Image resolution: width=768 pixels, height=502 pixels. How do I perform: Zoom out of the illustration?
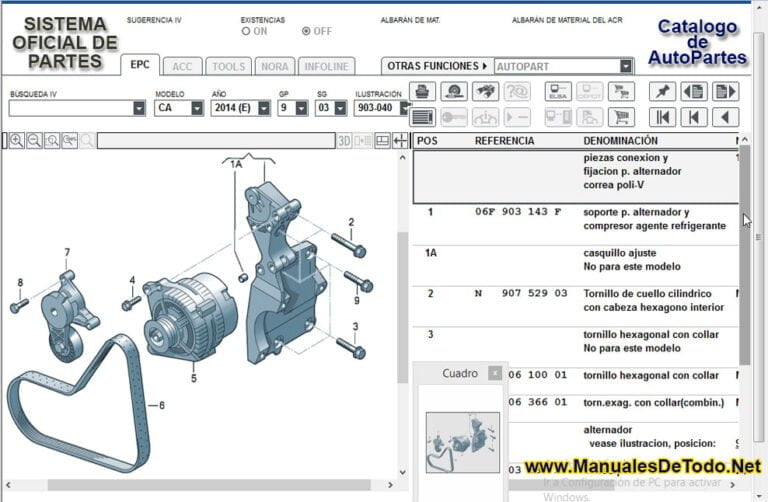(34, 141)
